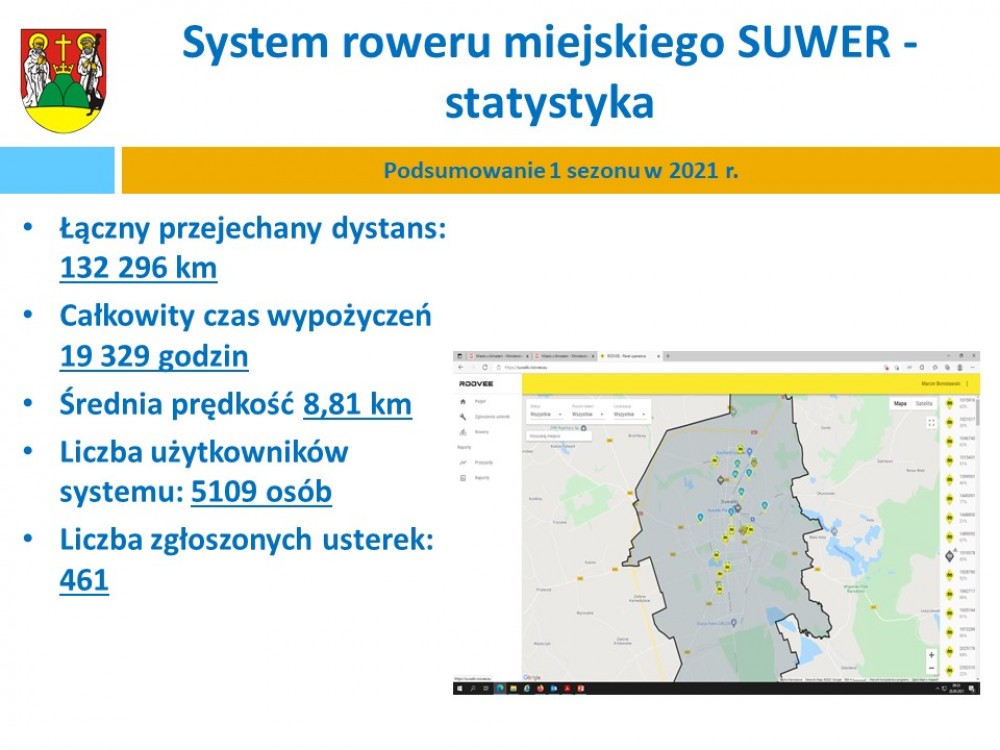This screenshot has width=1000, height=750.
Task: Select the Mapa map type
Action: 900,403
